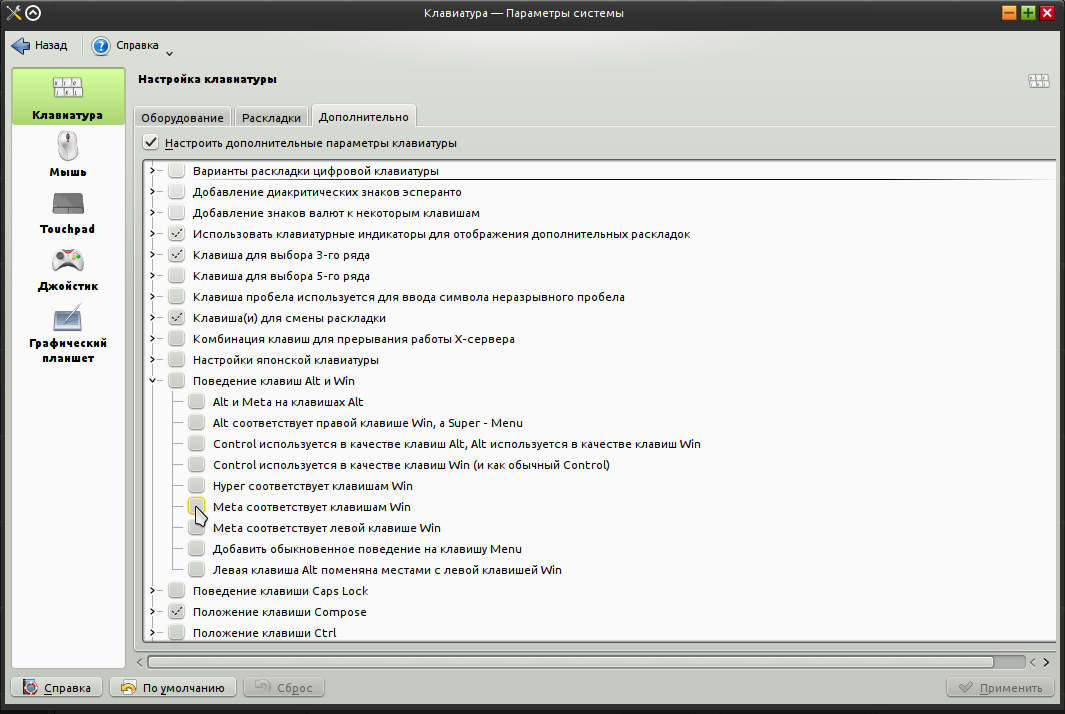Check Control используется в качестве клавиш Alt
Screen dimensions: 1065x714
point(196,444)
